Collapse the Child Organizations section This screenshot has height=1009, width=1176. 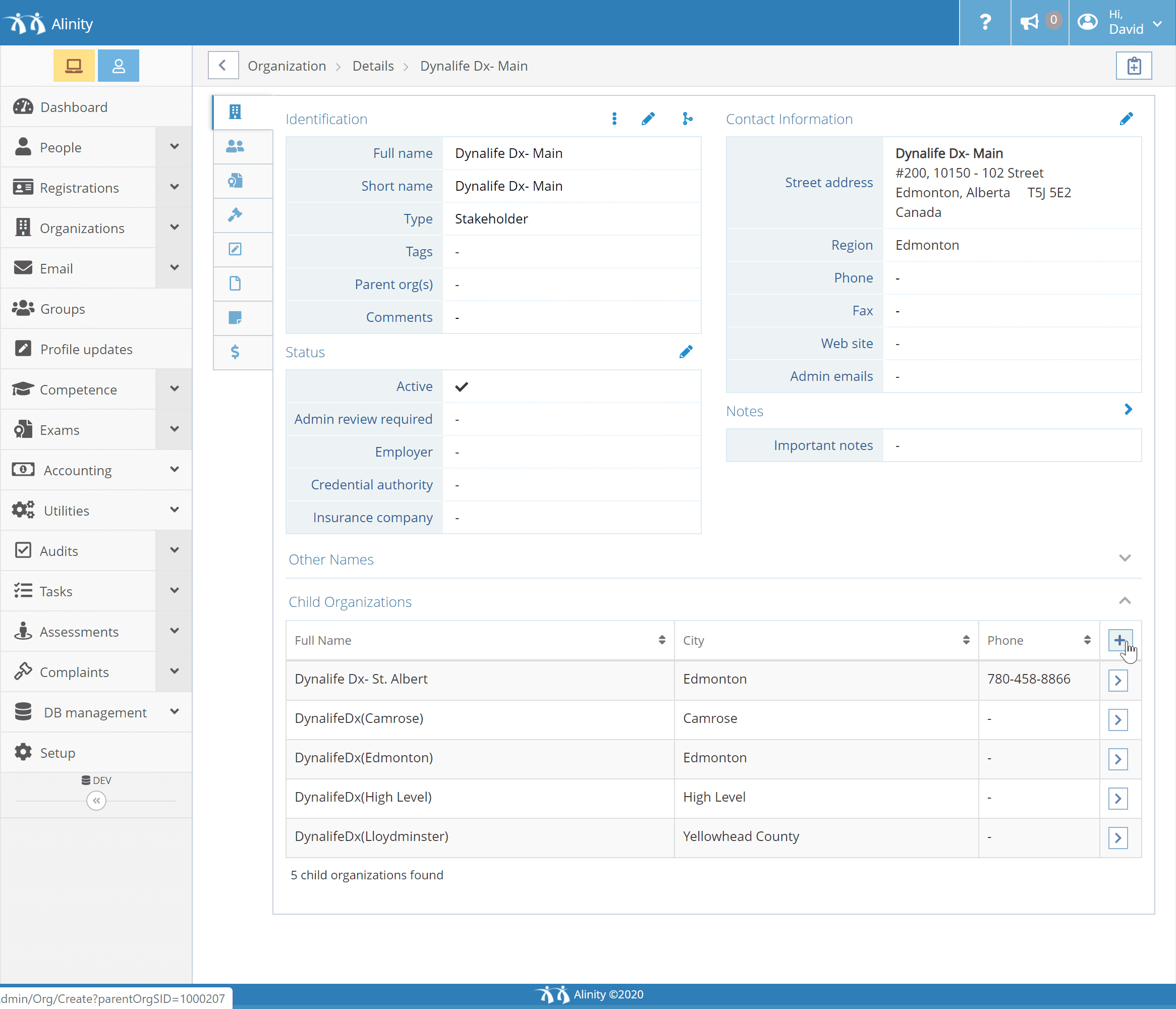pyautogui.click(x=1125, y=601)
